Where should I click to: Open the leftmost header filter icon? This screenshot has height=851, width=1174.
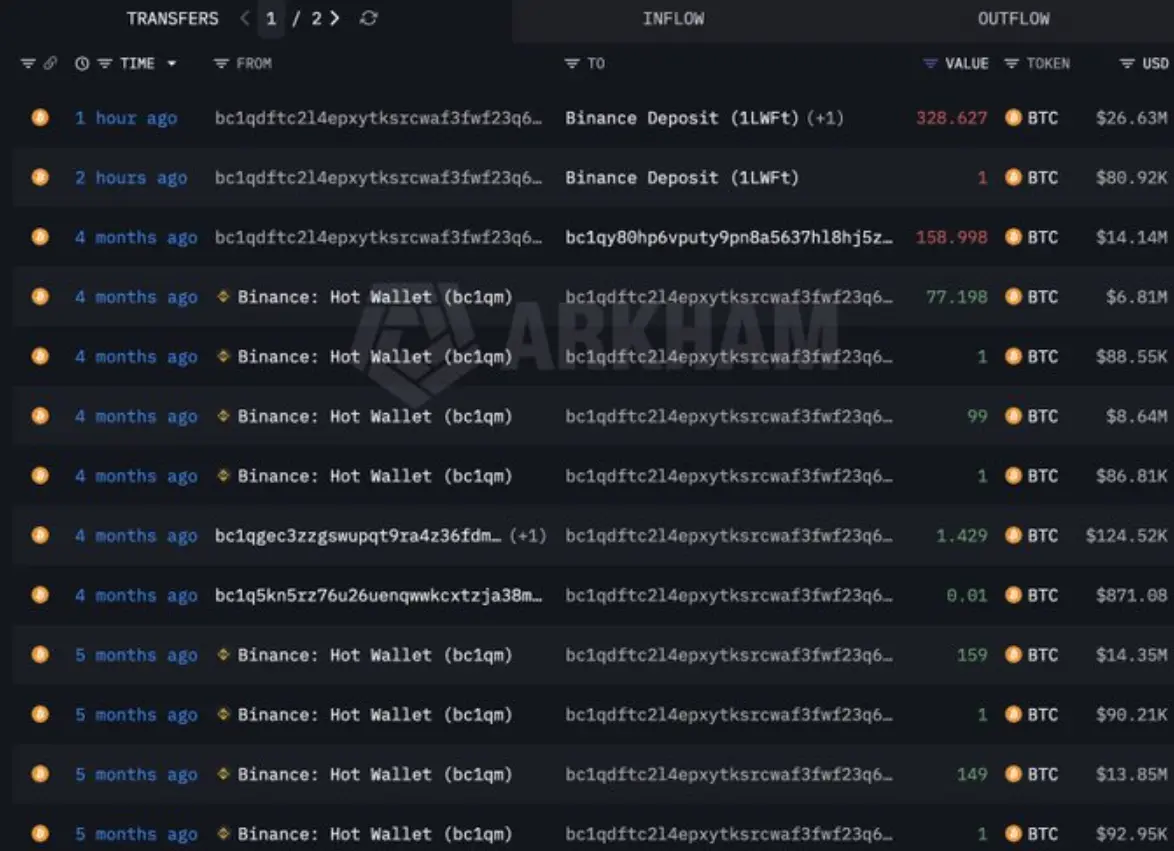(x=28, y=64)
